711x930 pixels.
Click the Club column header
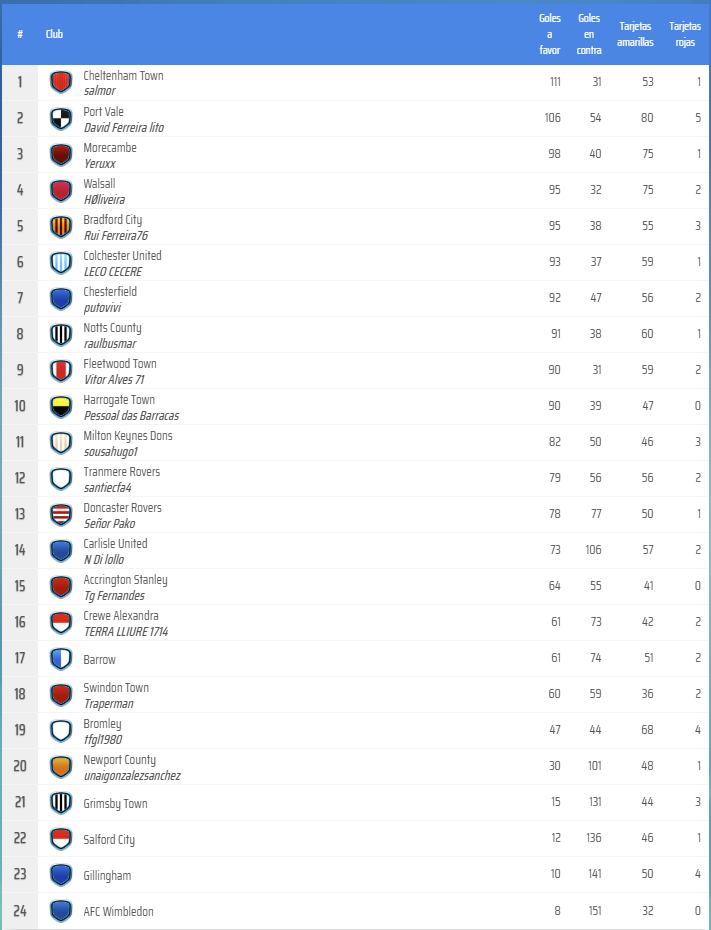tap(54, 34)
